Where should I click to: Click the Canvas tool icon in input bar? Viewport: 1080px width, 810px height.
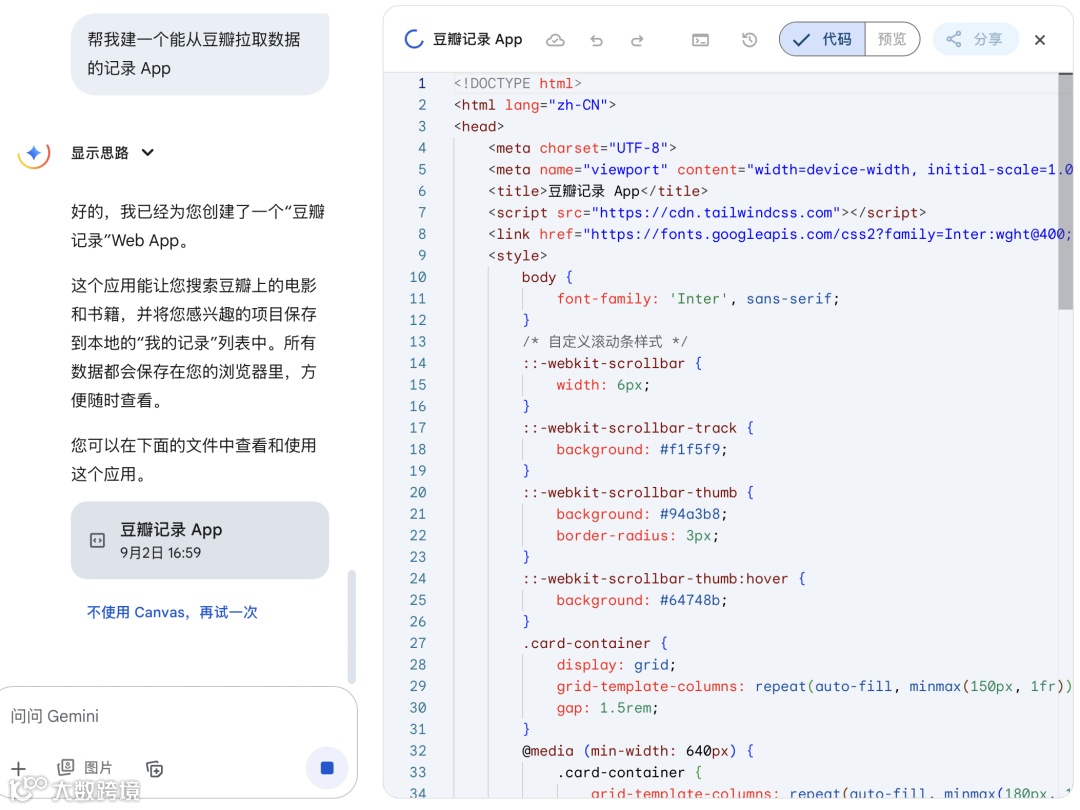(155, 769)
